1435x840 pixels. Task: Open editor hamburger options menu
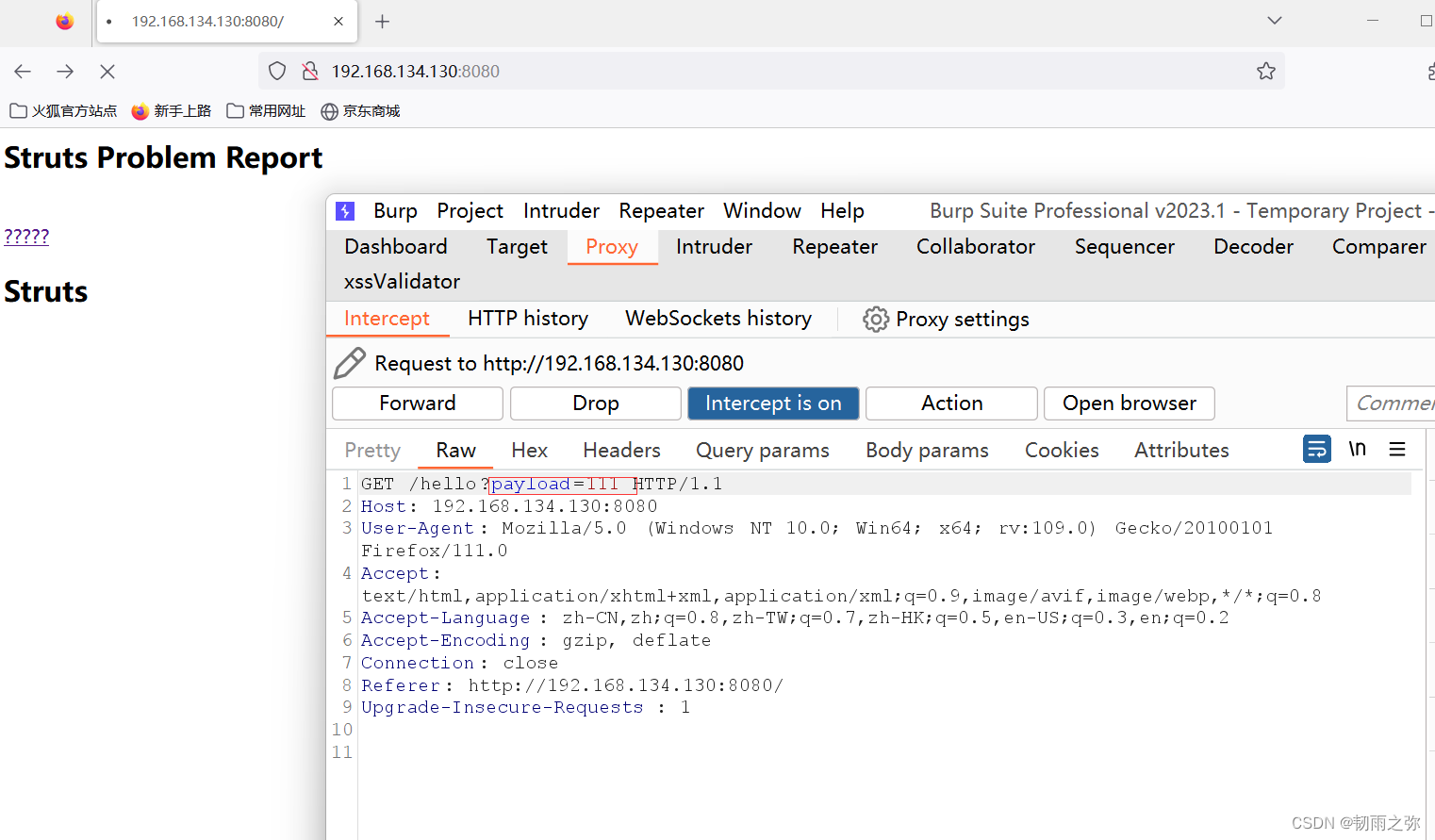[1397, 450]
